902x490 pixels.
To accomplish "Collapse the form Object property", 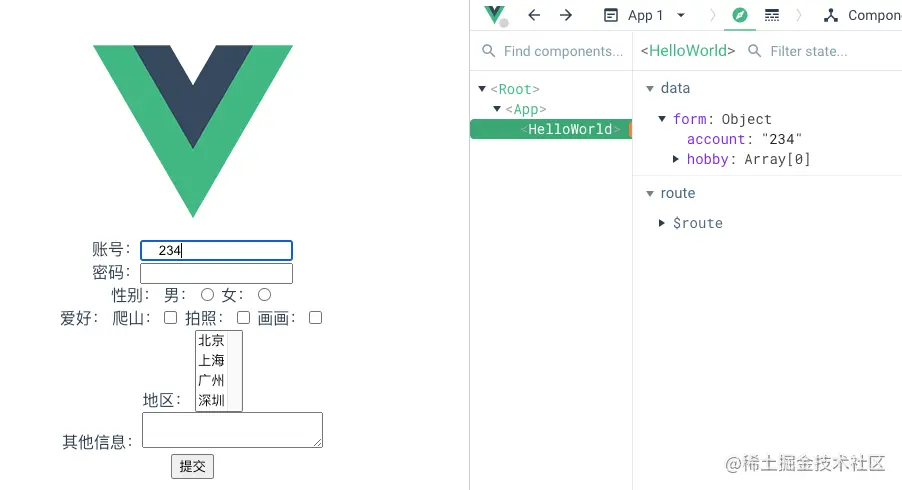I will (x=662, y=119).
